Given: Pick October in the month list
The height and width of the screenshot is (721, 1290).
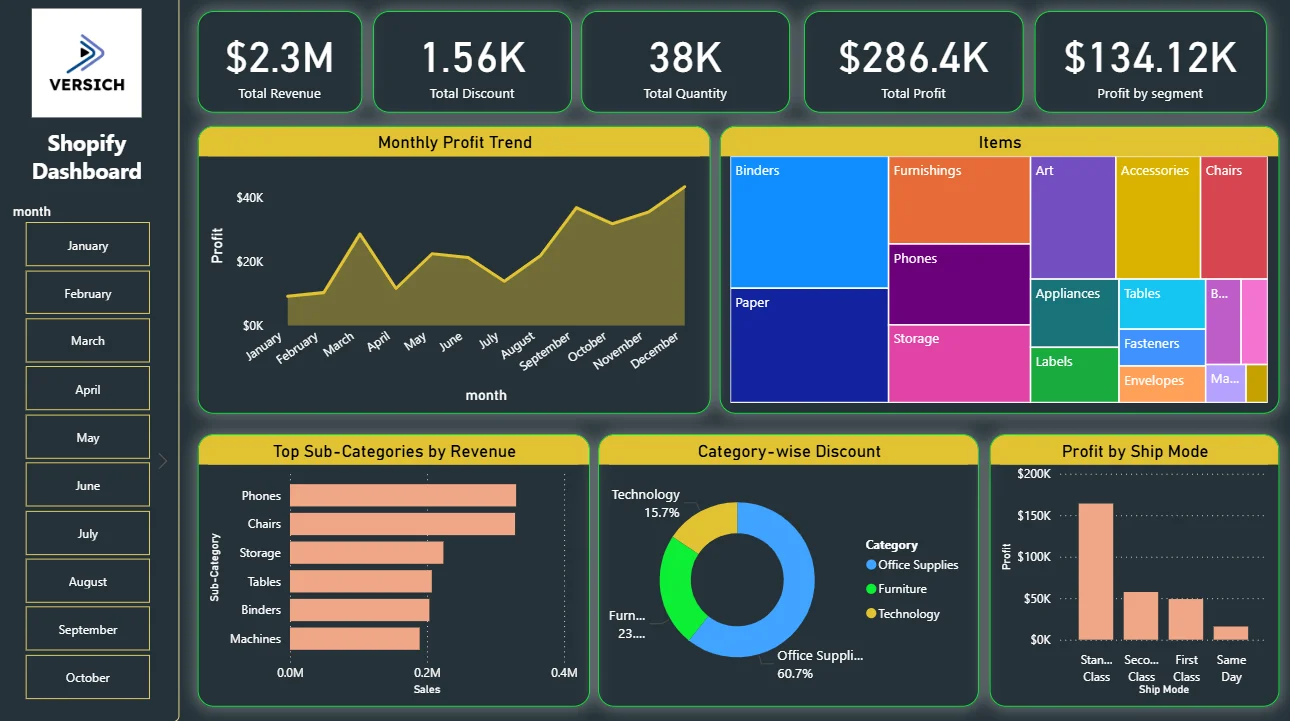Looking at the screenshot, I should point(88,677).
